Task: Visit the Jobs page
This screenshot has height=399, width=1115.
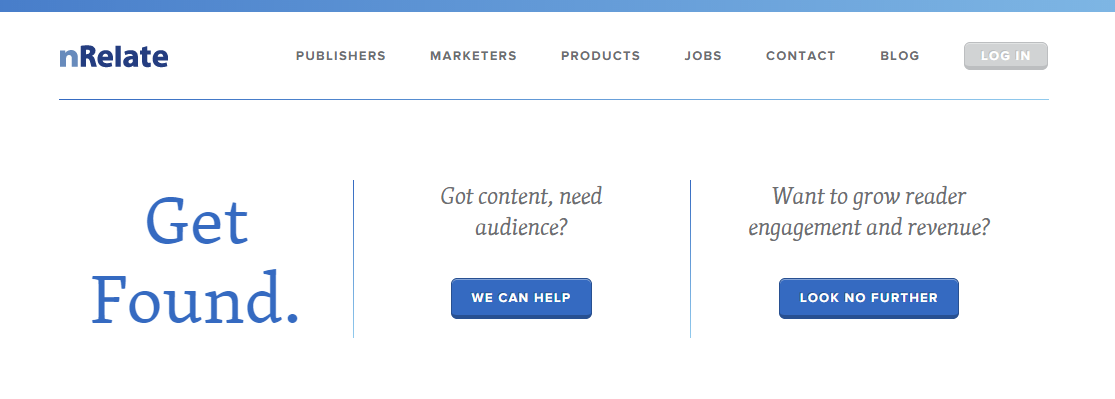Action: (703, 55)
